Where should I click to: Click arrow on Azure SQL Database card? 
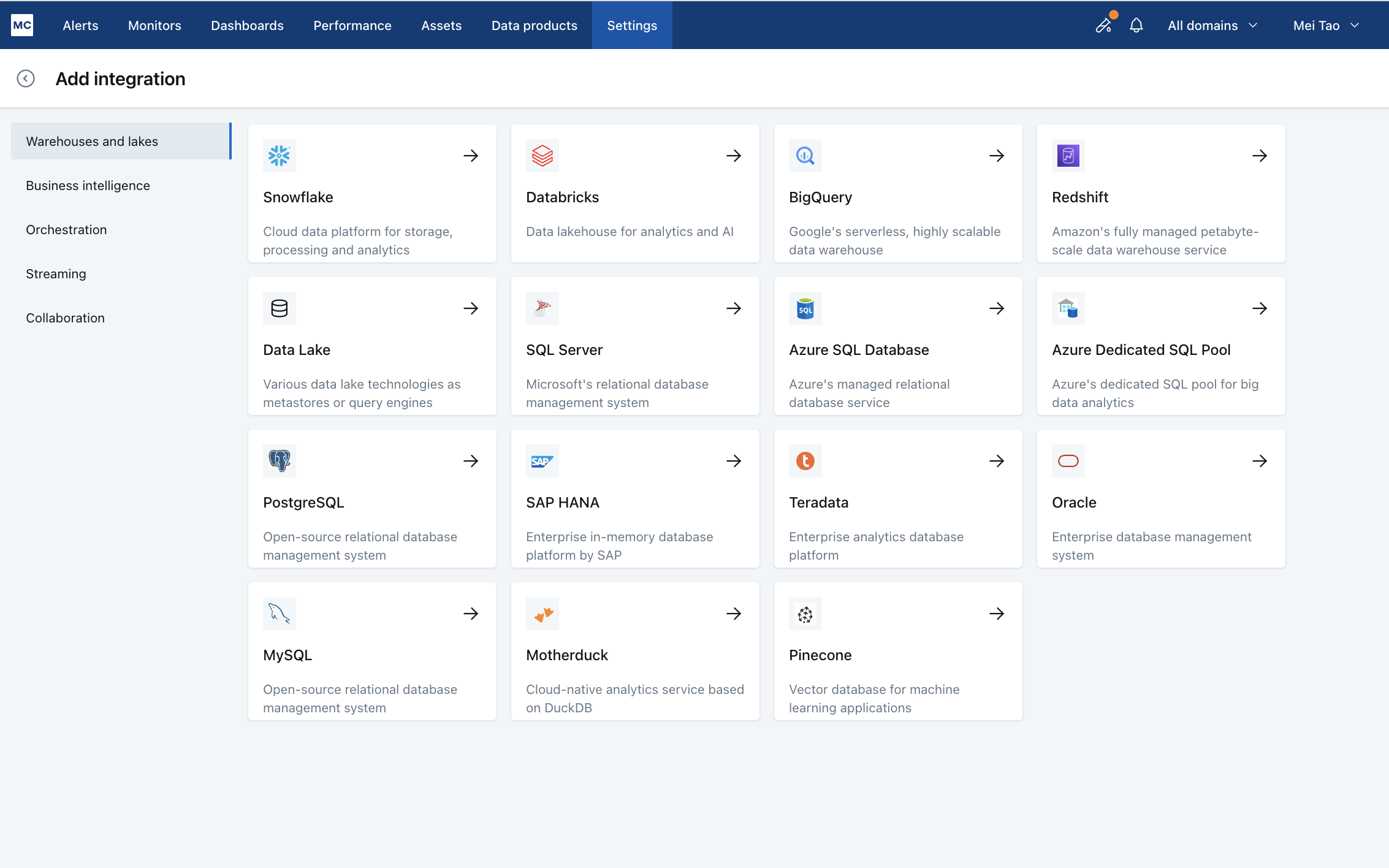click(997, 308)
